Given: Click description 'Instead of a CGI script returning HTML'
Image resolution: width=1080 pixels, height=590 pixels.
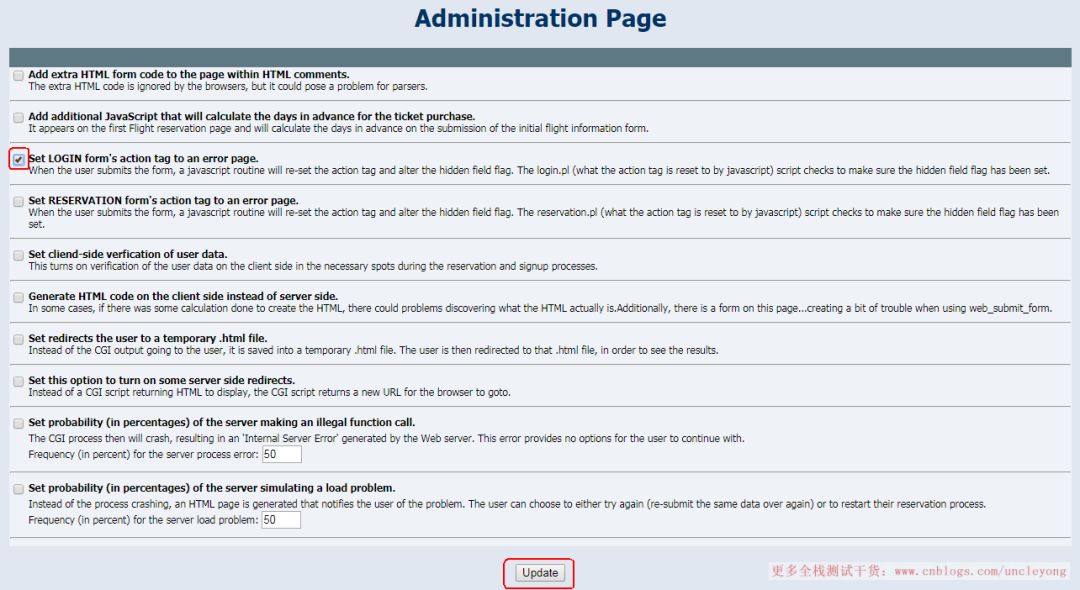Looking at the screenshot, I should click(269, 392).
